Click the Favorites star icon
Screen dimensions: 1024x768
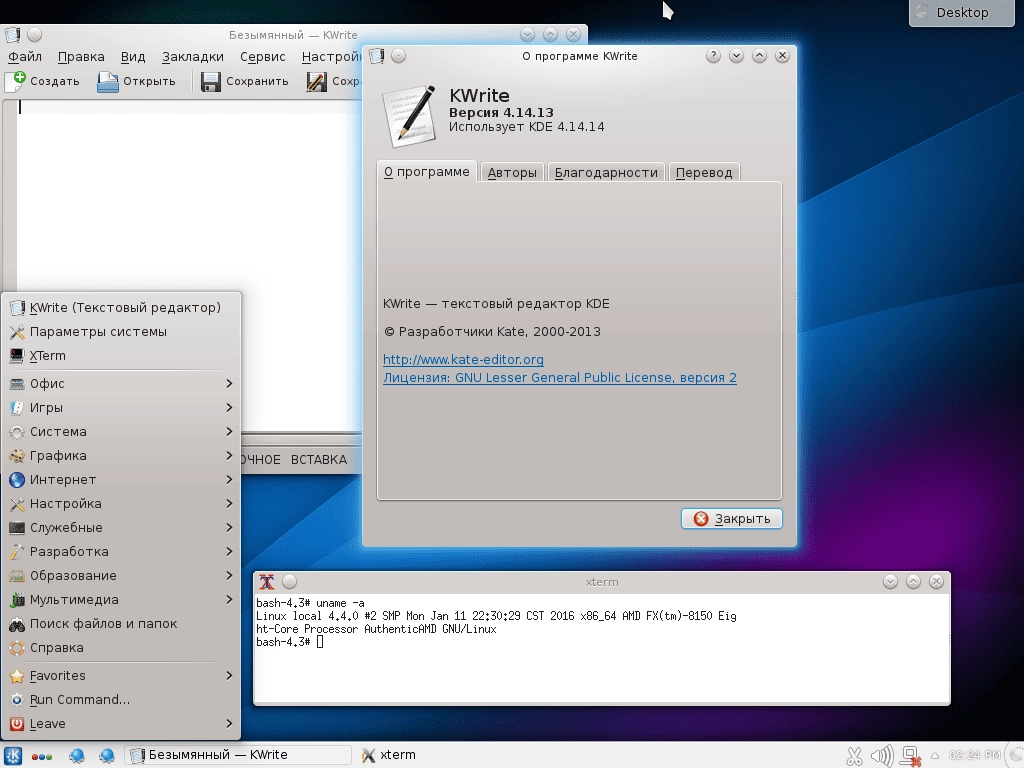pyautogui.click(x=18, y=676)
